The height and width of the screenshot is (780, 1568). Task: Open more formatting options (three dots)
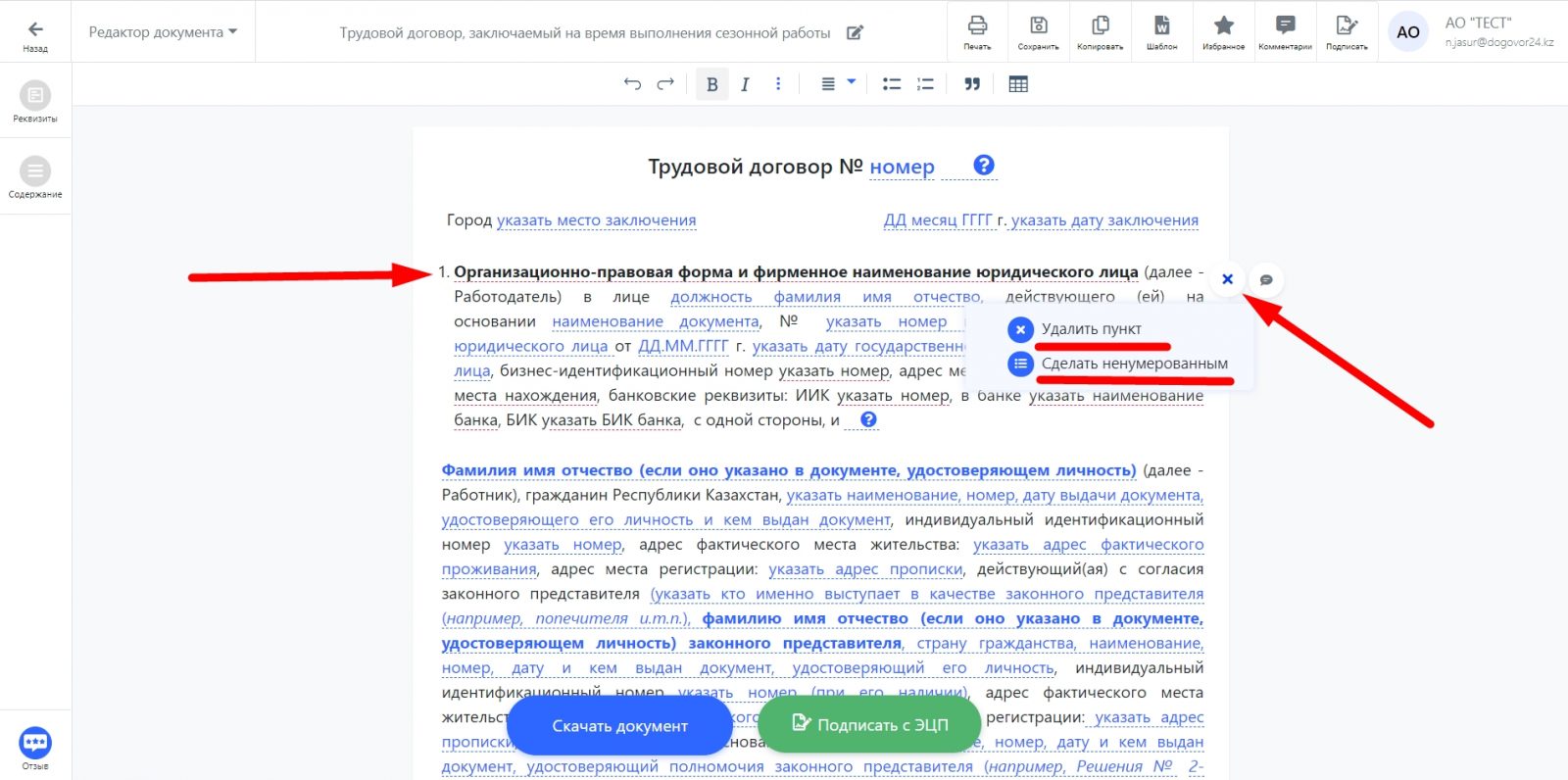tap(778, 84)
